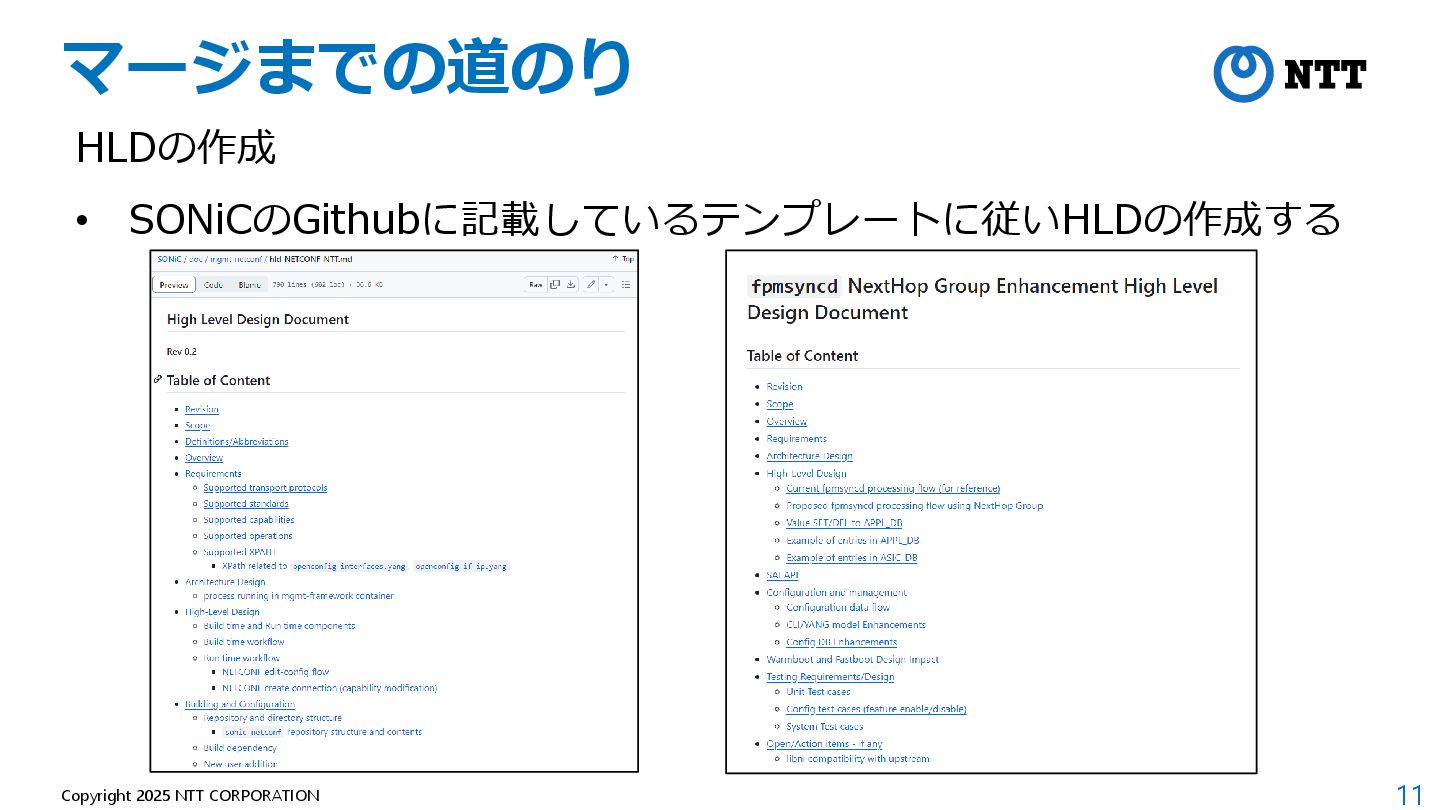
Task: Open Overview link in NETCONF contents
Action: click(204, 458)
